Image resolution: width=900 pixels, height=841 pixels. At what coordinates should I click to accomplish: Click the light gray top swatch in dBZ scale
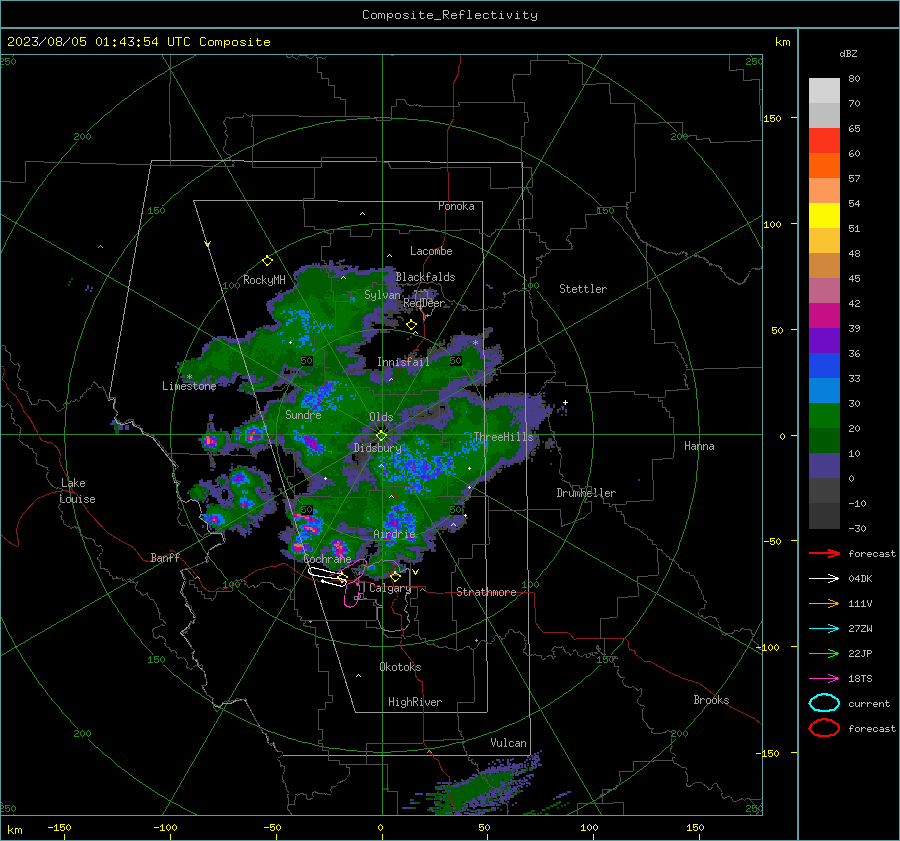point(824,91)
